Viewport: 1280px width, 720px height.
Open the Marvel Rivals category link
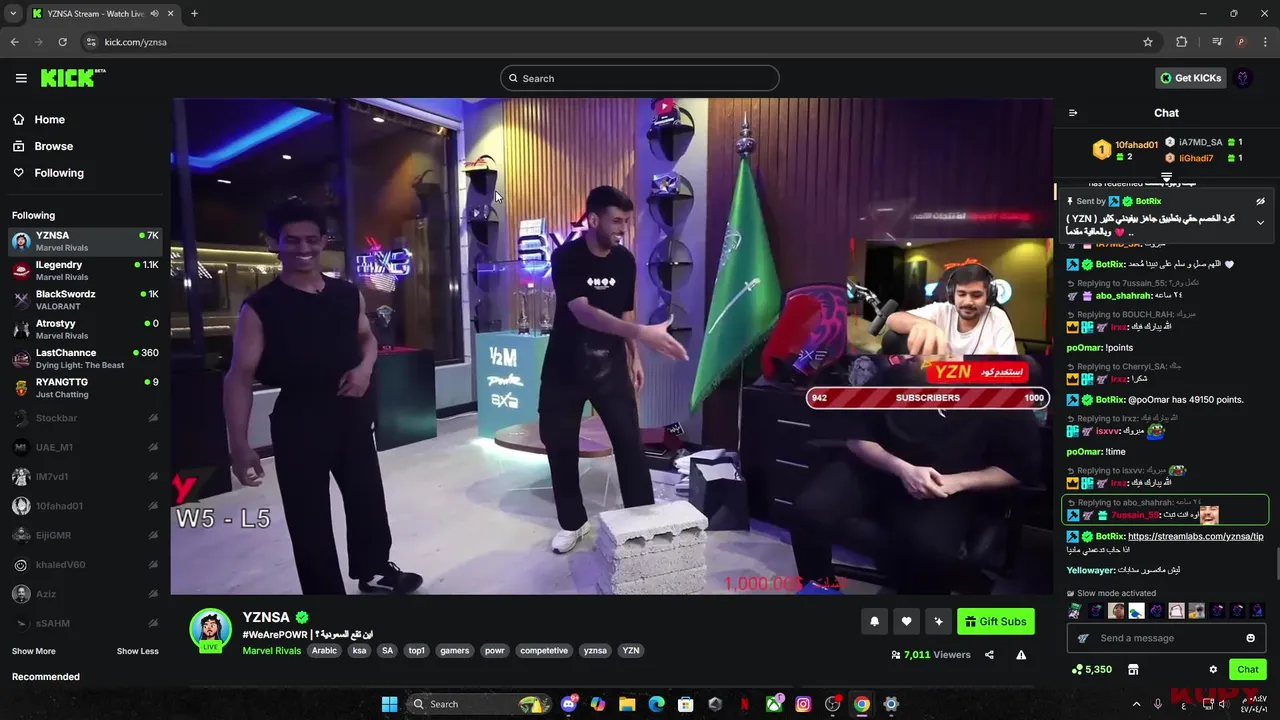click(271, 651)
